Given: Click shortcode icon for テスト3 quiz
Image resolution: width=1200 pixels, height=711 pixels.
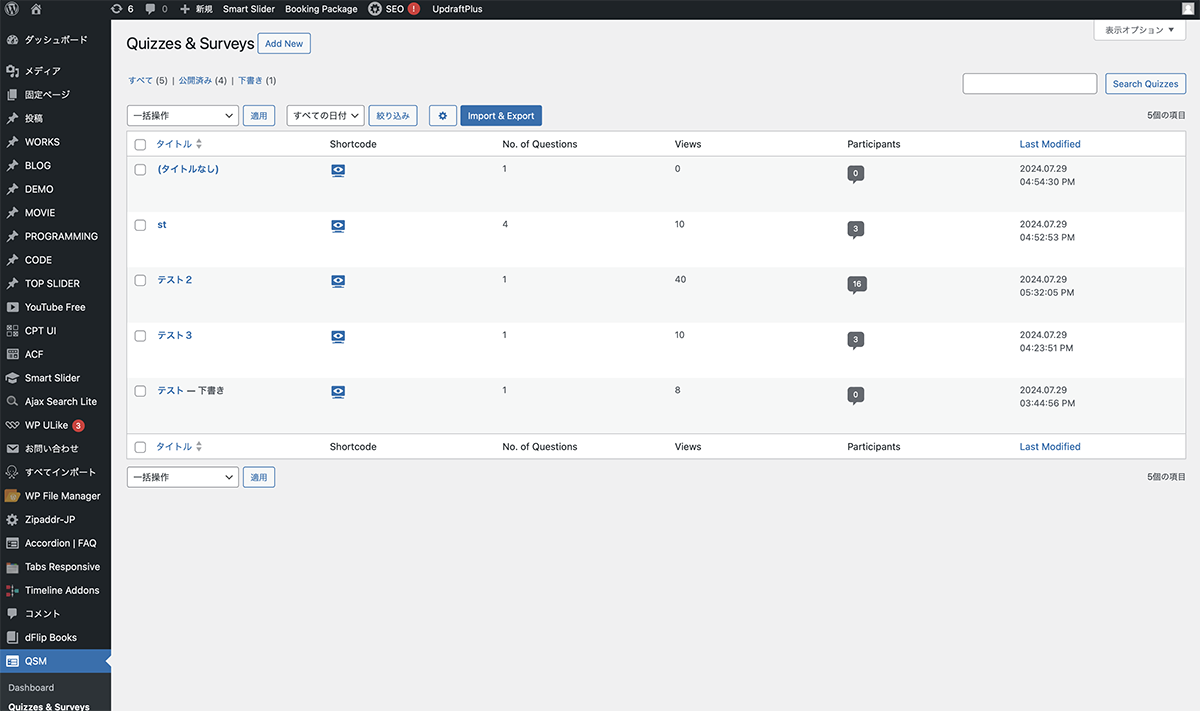Looking at the screenshot, I should [x=338, y=337].
